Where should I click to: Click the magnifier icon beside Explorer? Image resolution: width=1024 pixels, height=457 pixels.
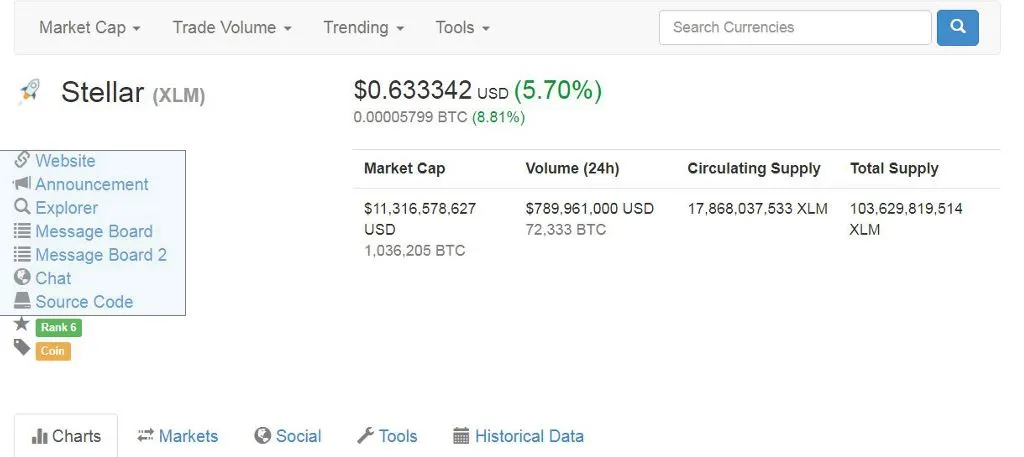[x=22, y=207]
